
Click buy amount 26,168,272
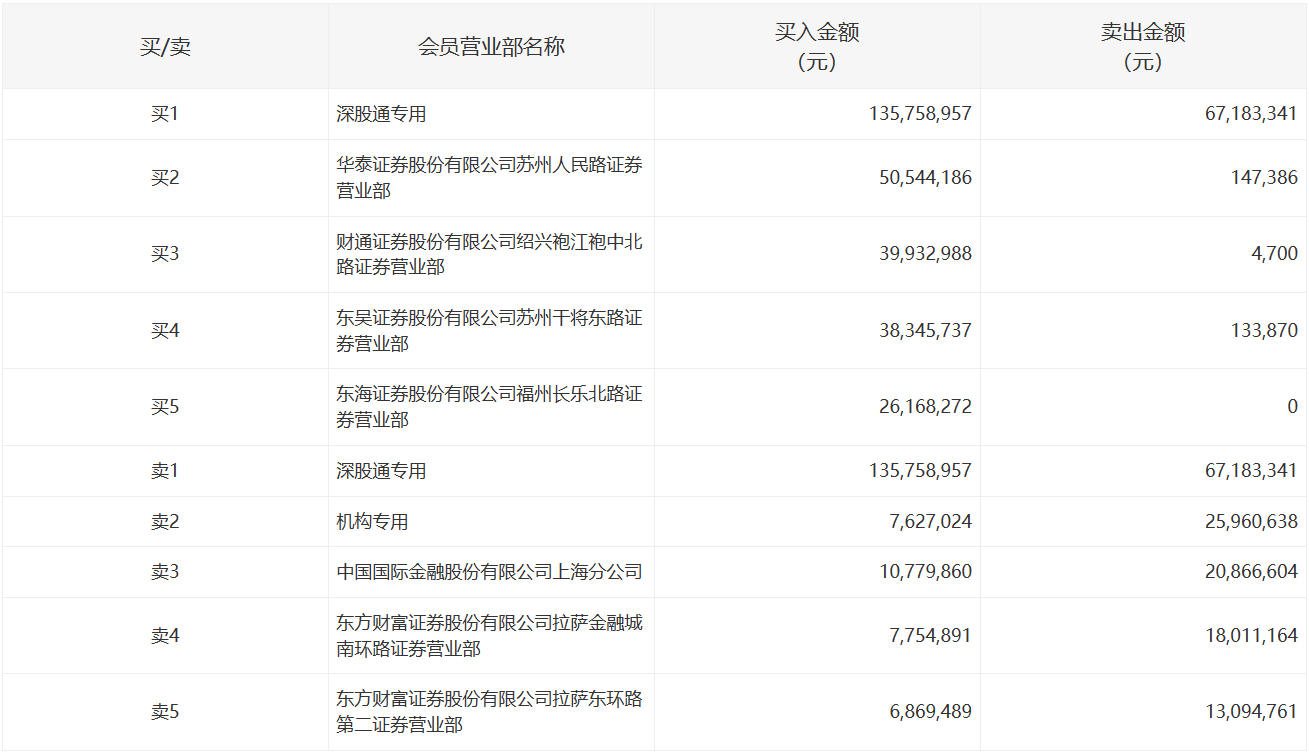tap(925, 407)
